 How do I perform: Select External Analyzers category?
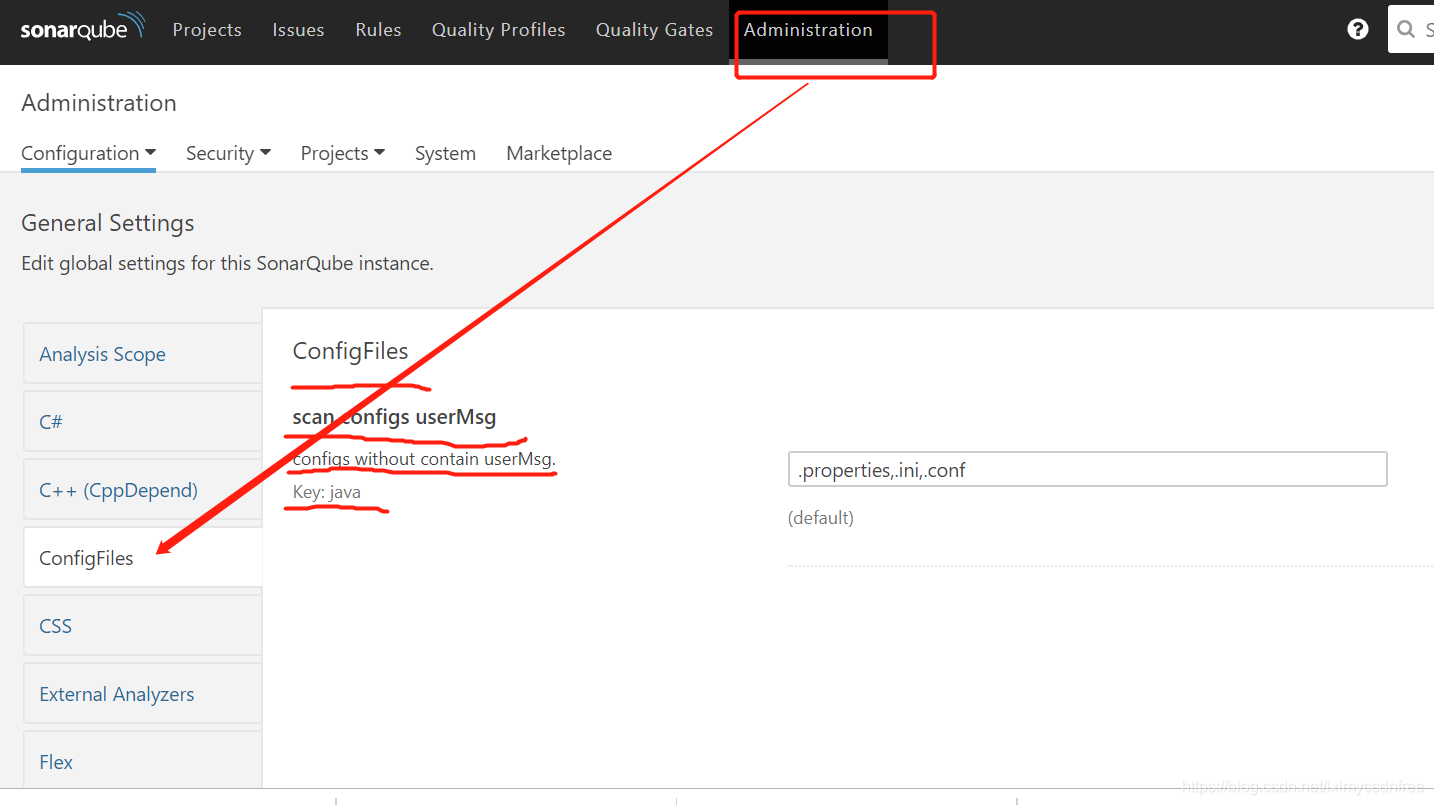(143, 694)
